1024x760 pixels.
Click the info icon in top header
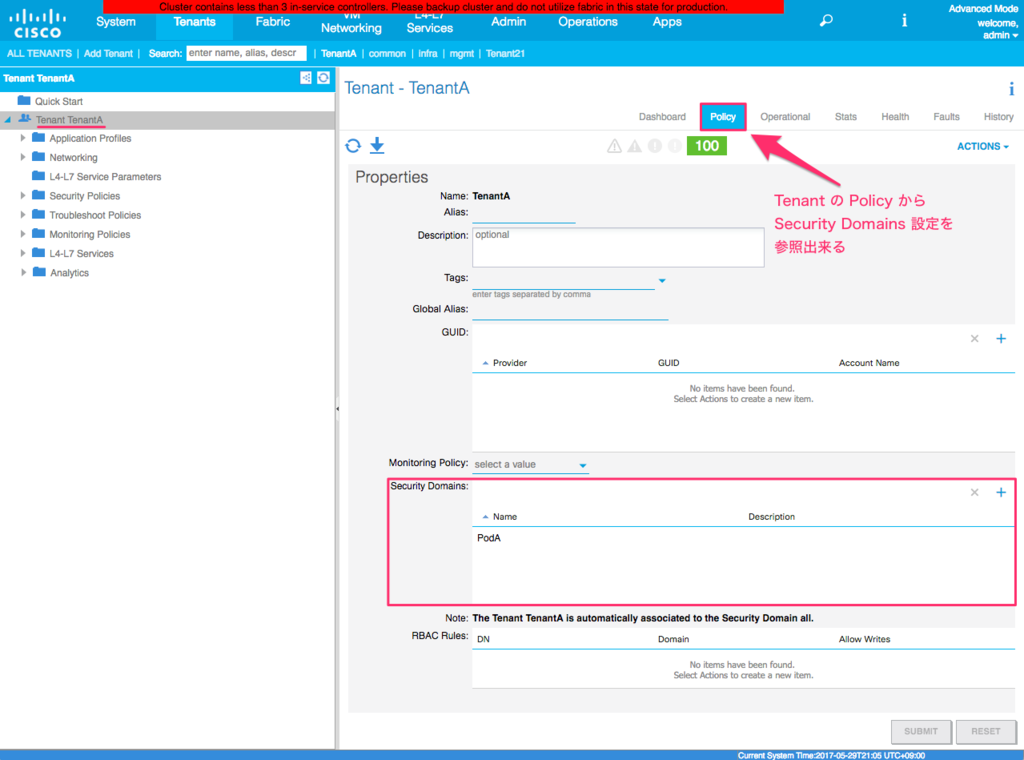(x=904, y=21)
